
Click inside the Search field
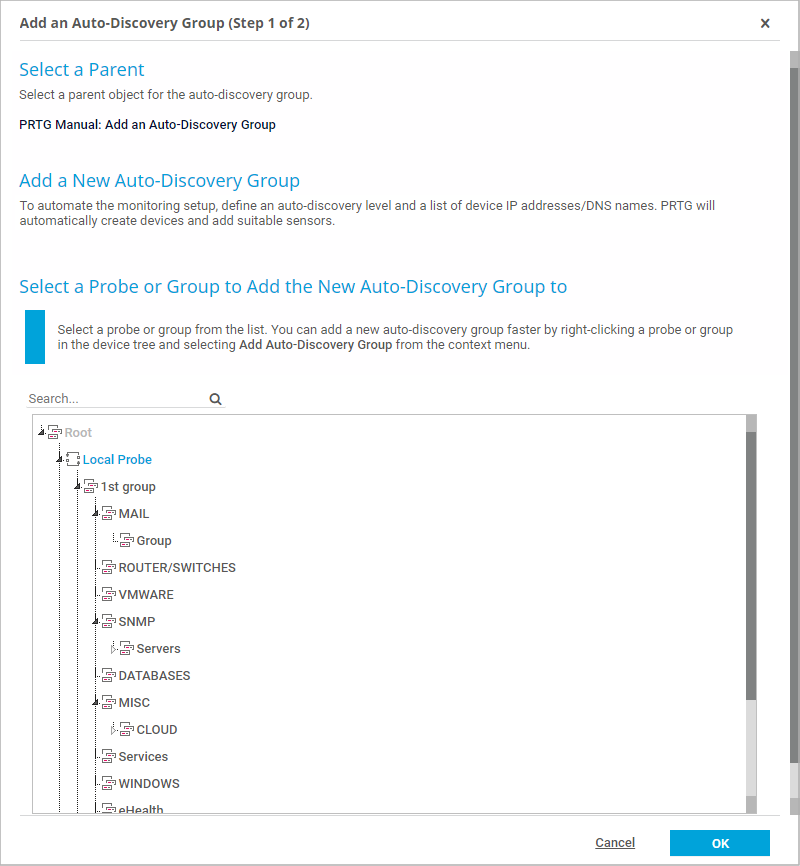[x=115, y=399]
